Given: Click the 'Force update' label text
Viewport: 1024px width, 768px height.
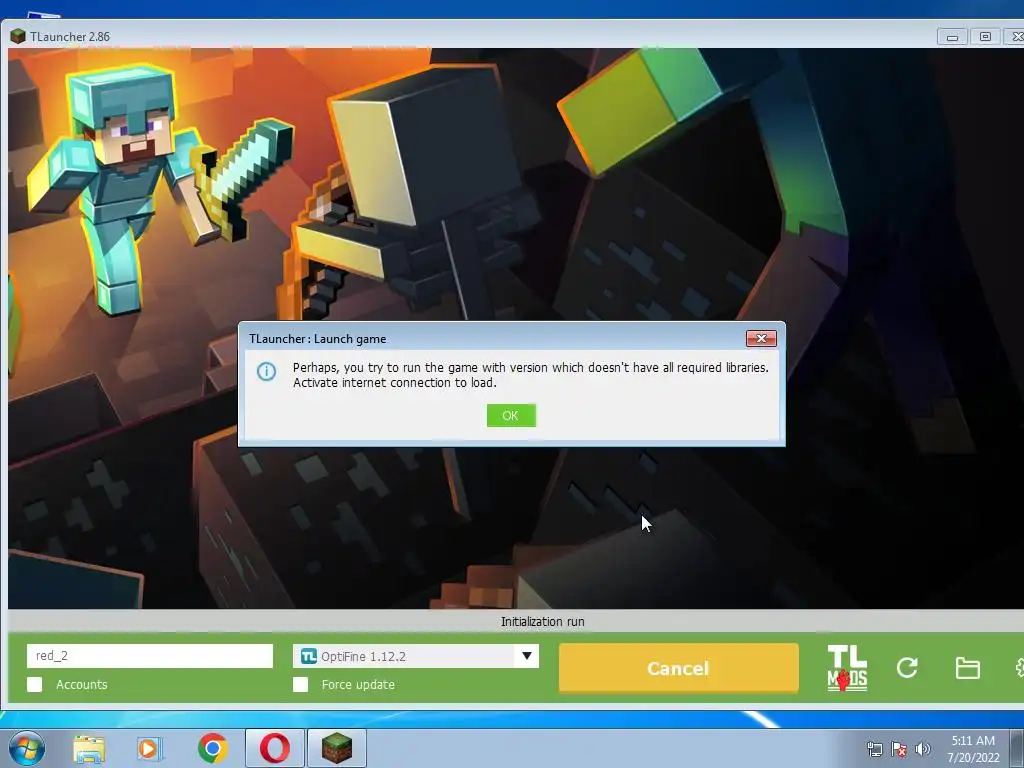Looking at the screenshot, I should [x=358, y=684].
